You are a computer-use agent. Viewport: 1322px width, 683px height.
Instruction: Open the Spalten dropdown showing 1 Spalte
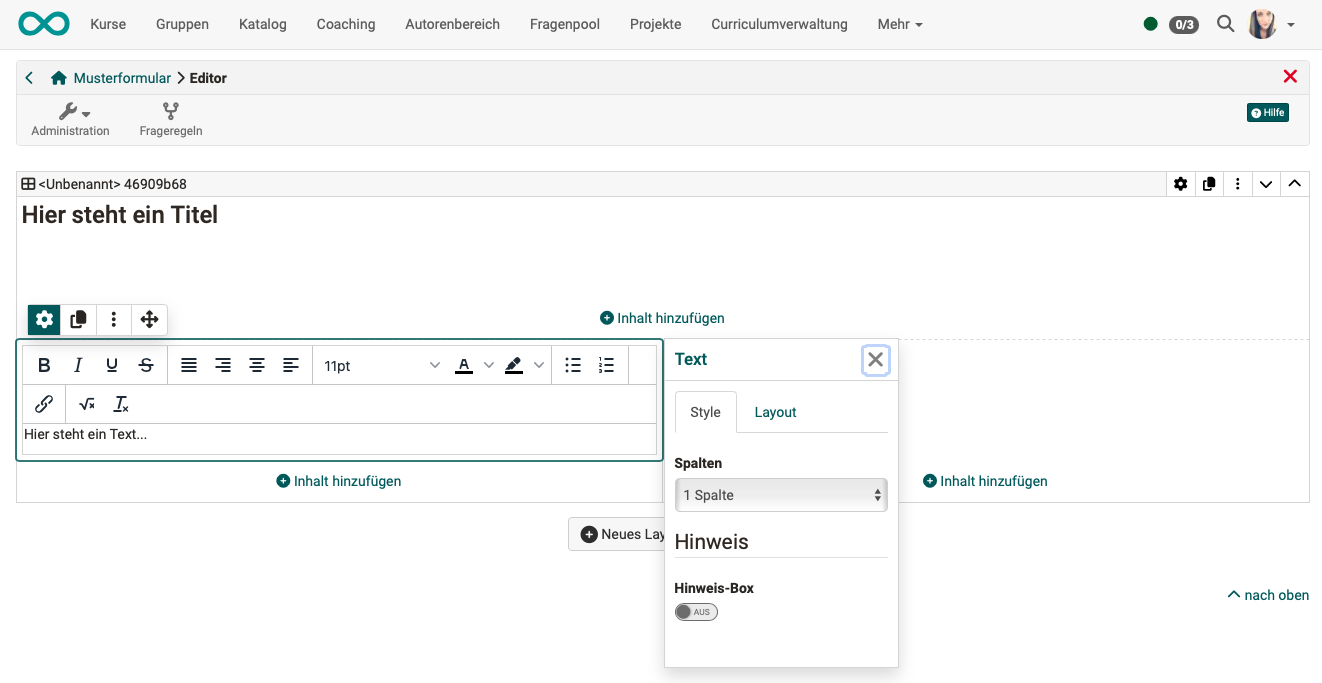781,494
